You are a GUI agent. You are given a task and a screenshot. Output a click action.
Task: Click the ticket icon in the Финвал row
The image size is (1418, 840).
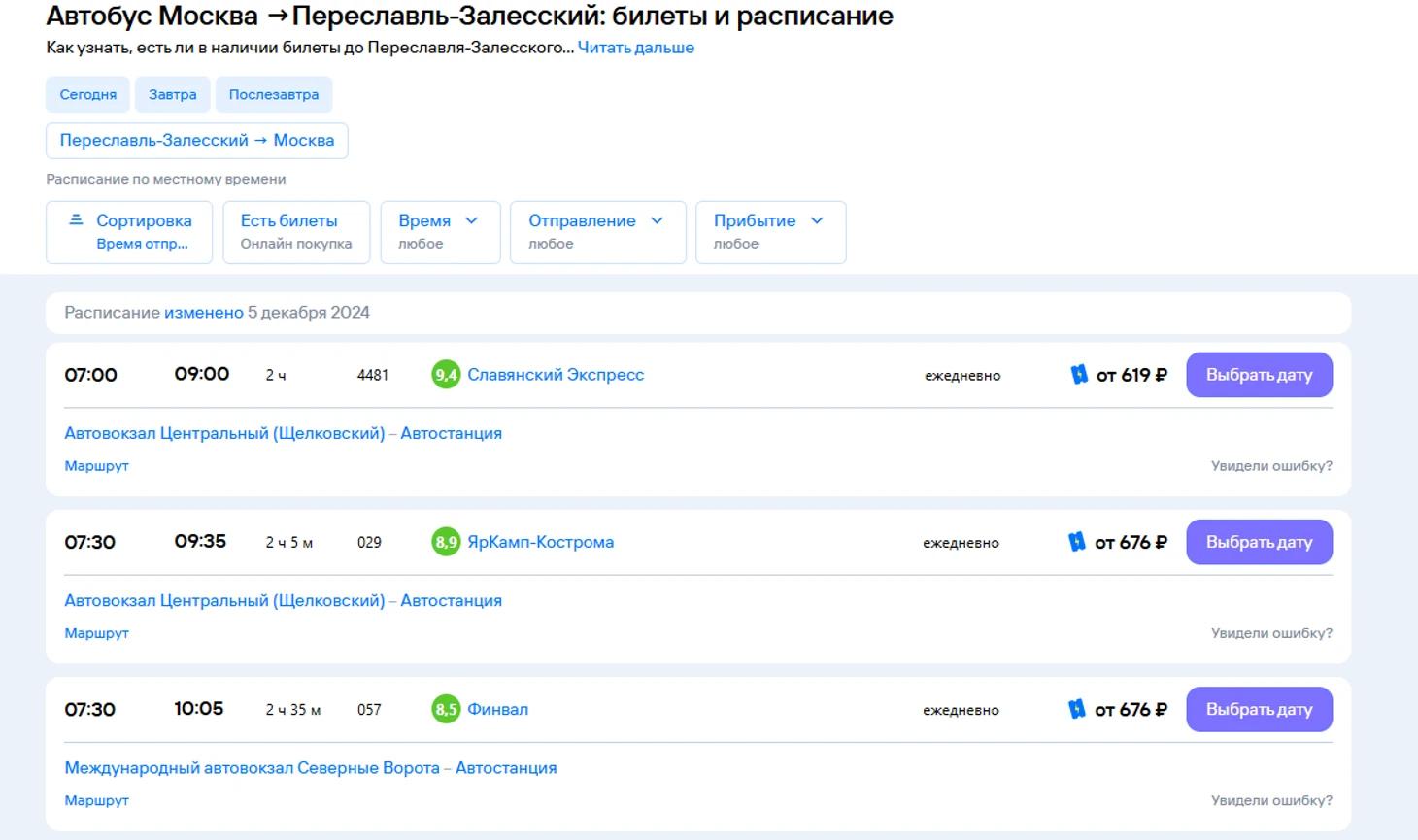click(x=1076, y=710)
